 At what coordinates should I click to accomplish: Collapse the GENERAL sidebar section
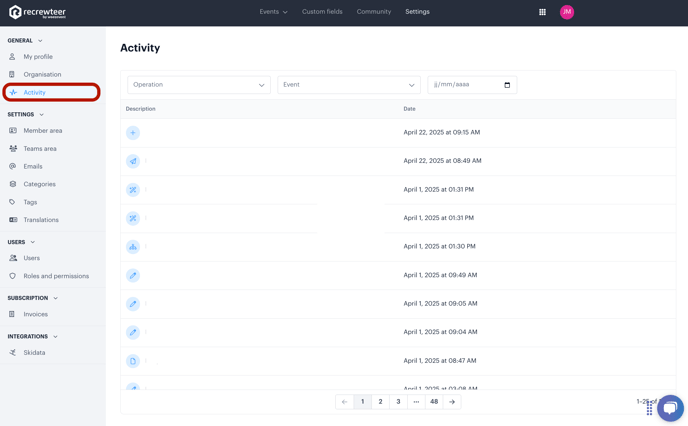click(x=25, y=40)
